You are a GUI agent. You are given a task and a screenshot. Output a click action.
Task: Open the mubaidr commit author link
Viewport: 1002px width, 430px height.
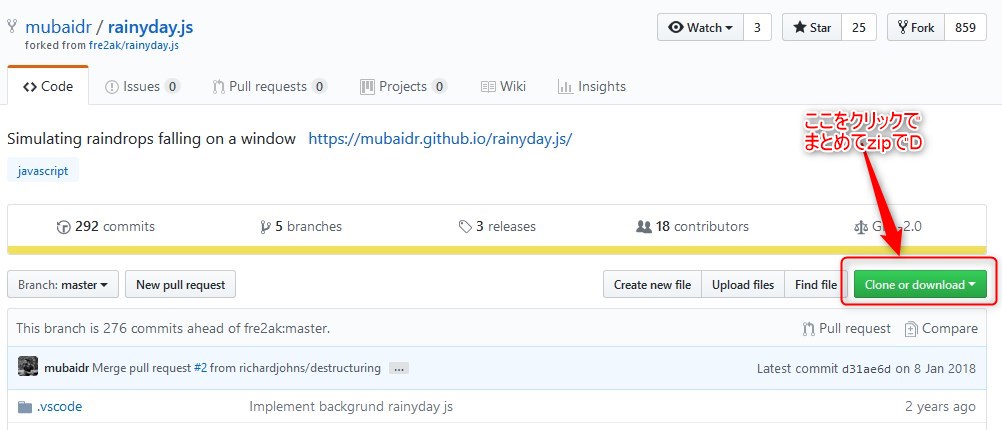click(x=66, y=368)
